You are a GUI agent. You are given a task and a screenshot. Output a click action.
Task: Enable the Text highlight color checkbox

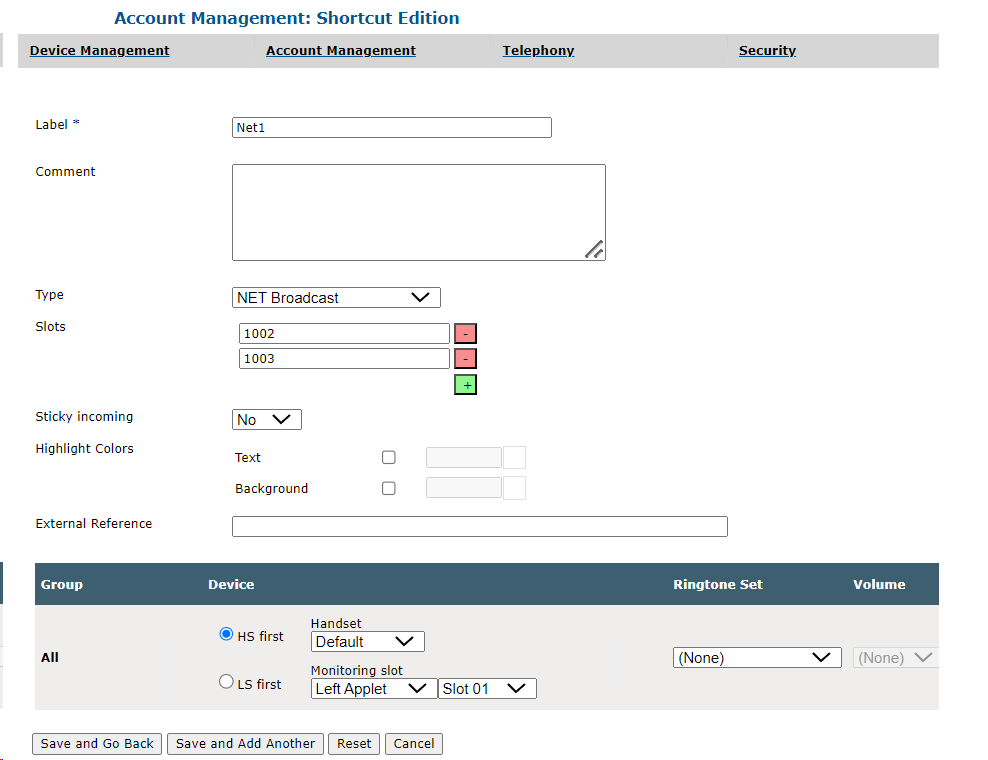click(389, 458)
